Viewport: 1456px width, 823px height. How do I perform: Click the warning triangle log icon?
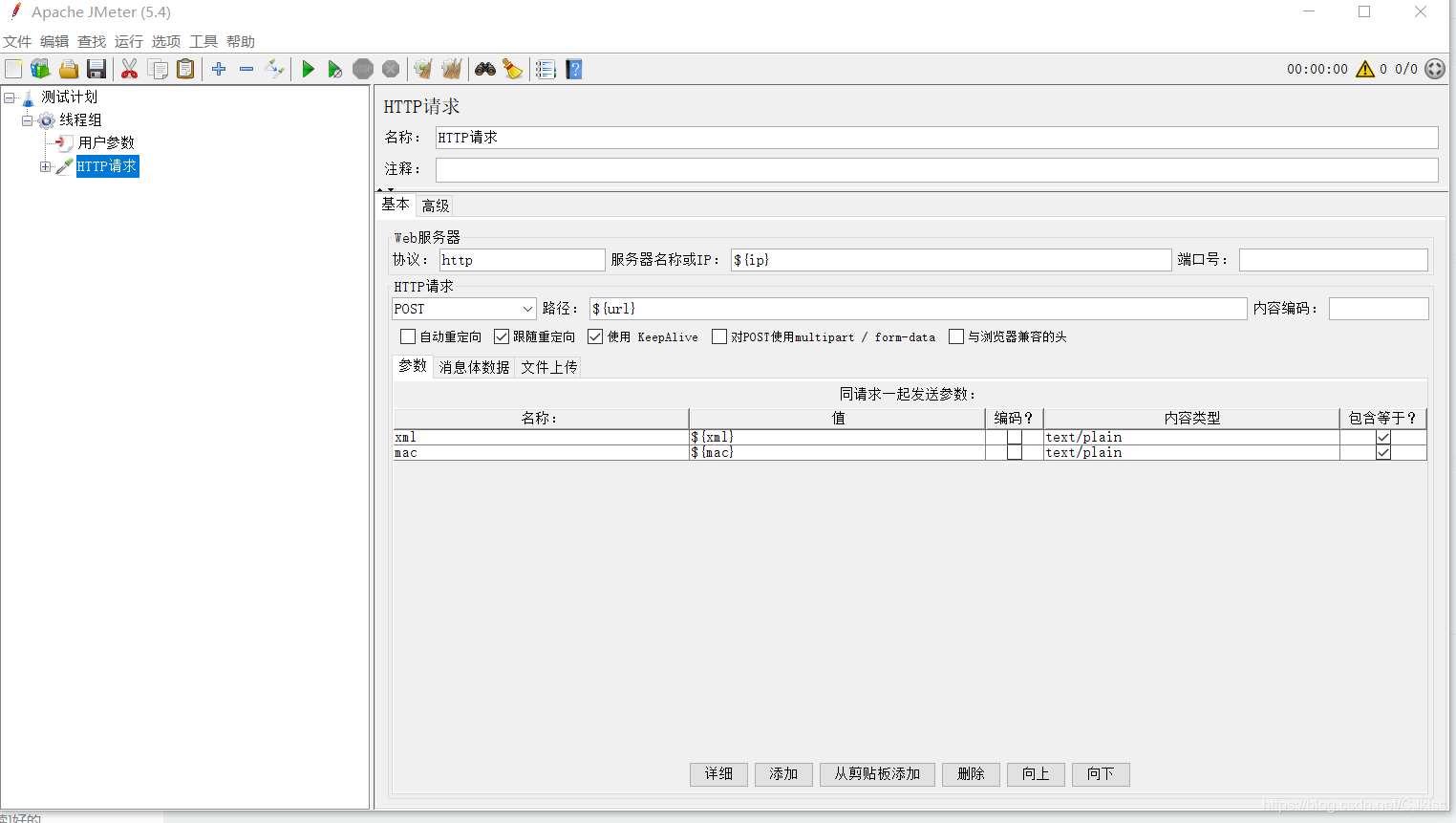[1365, 69]
